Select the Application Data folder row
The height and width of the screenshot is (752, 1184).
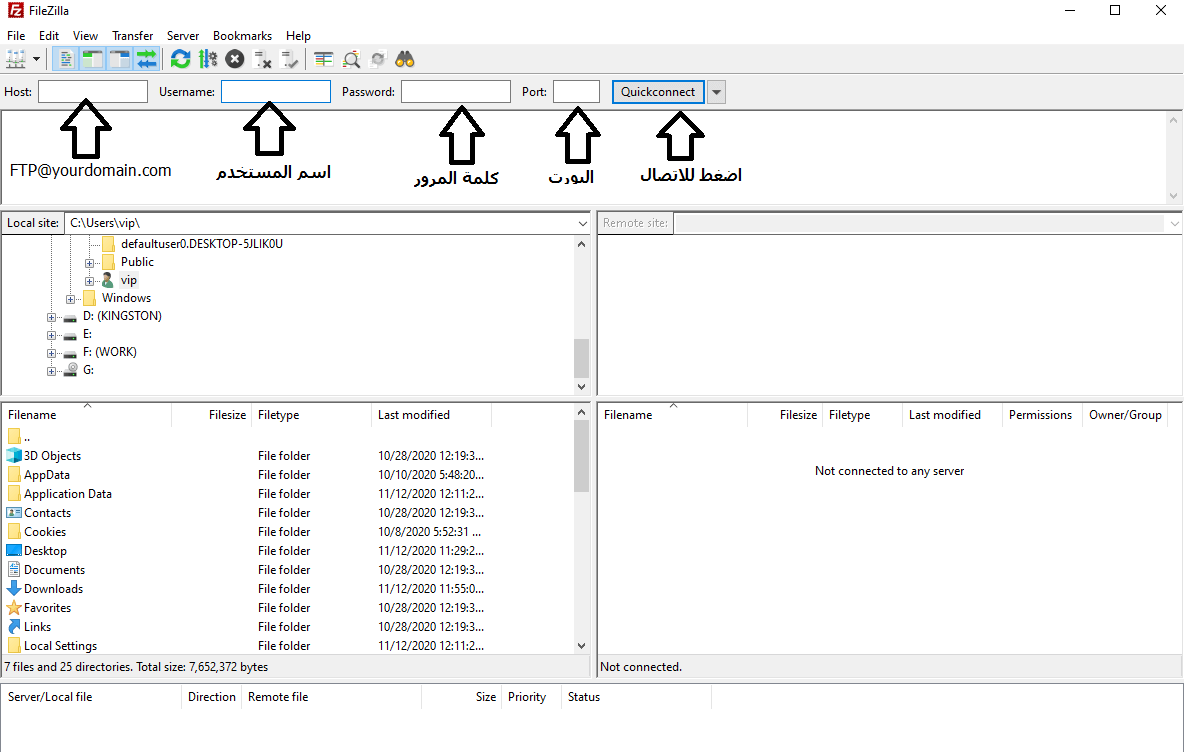tap(287, 494)
